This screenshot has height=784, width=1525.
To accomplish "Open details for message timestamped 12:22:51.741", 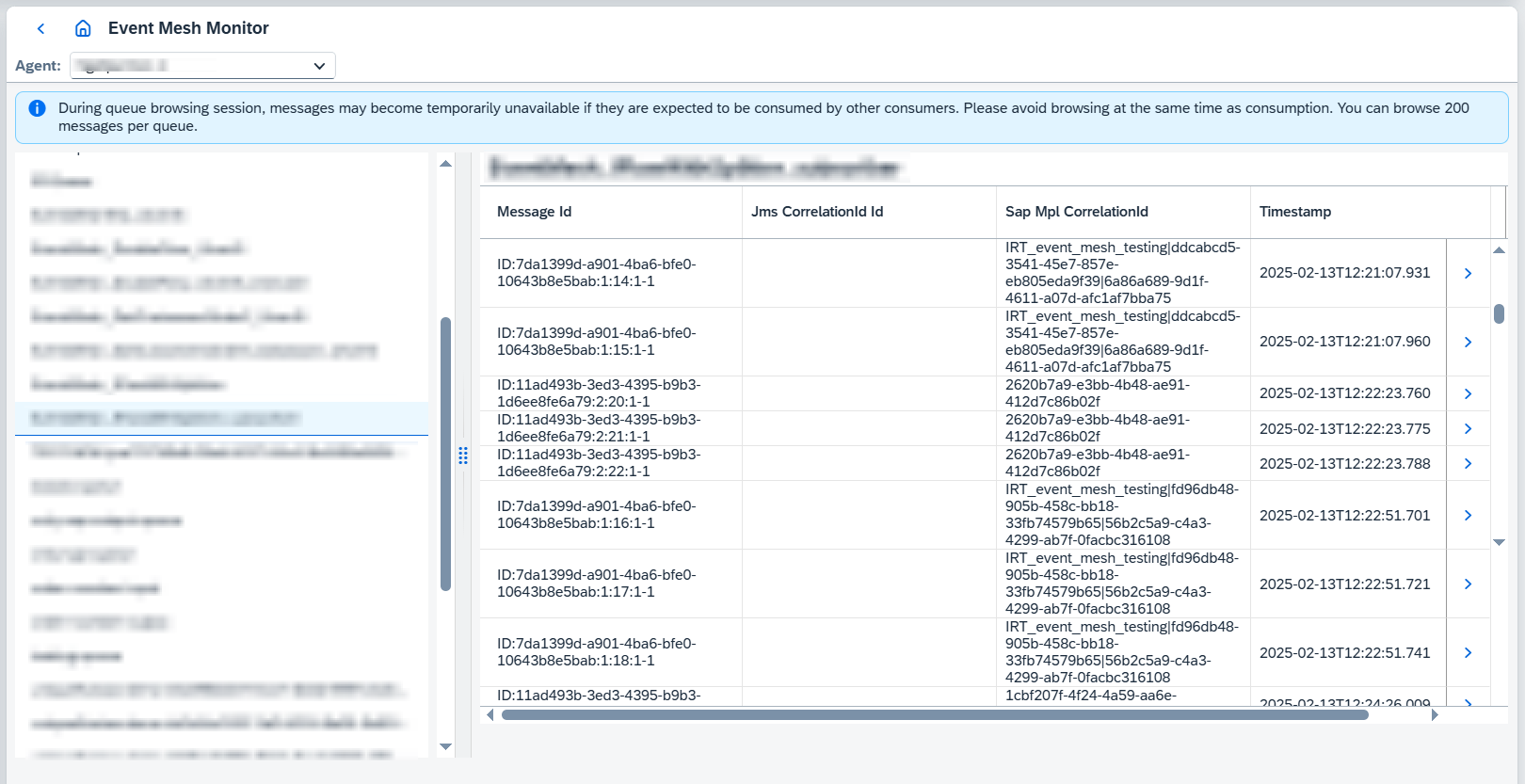I will (1468, 652).
